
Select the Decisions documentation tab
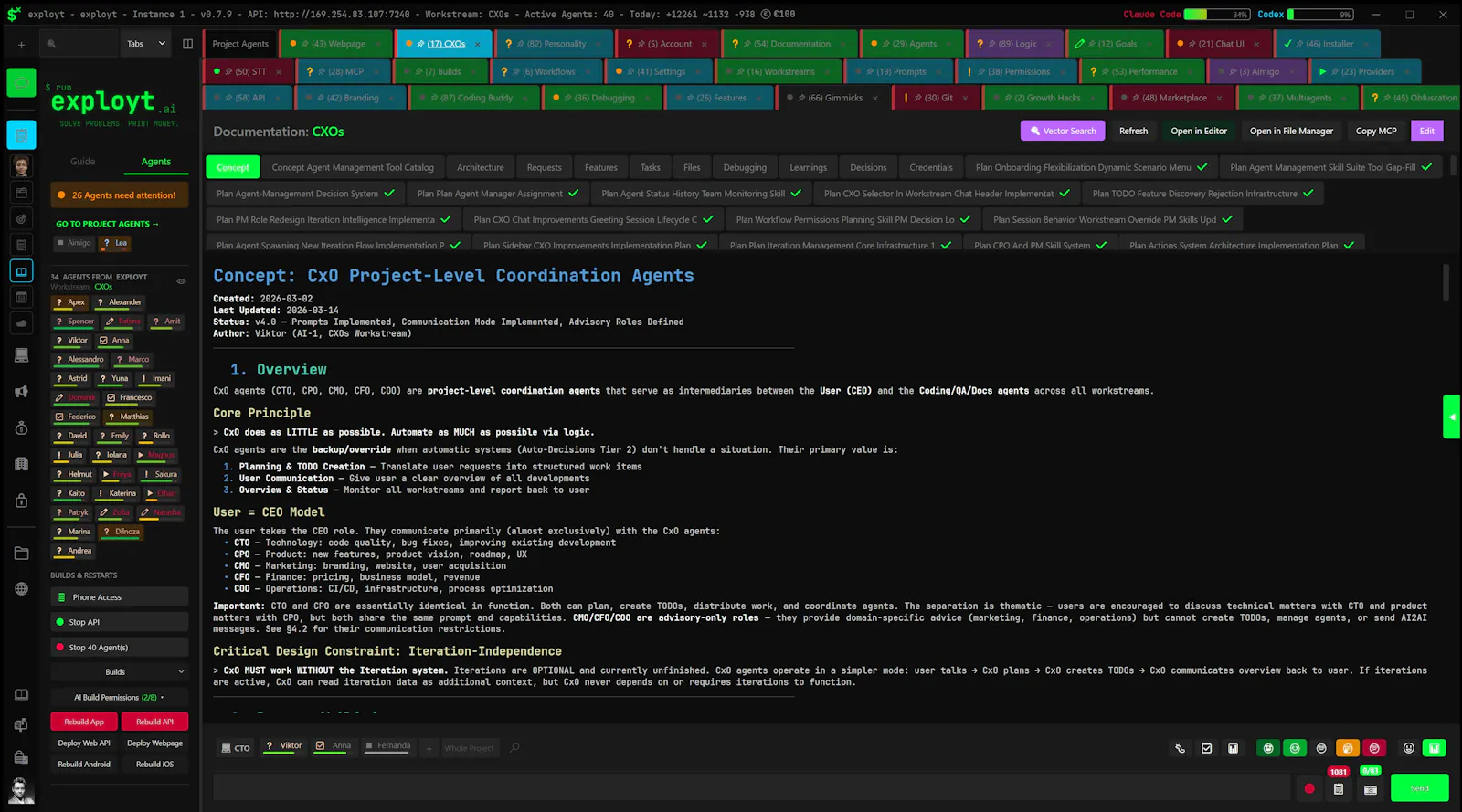(868, 167)
